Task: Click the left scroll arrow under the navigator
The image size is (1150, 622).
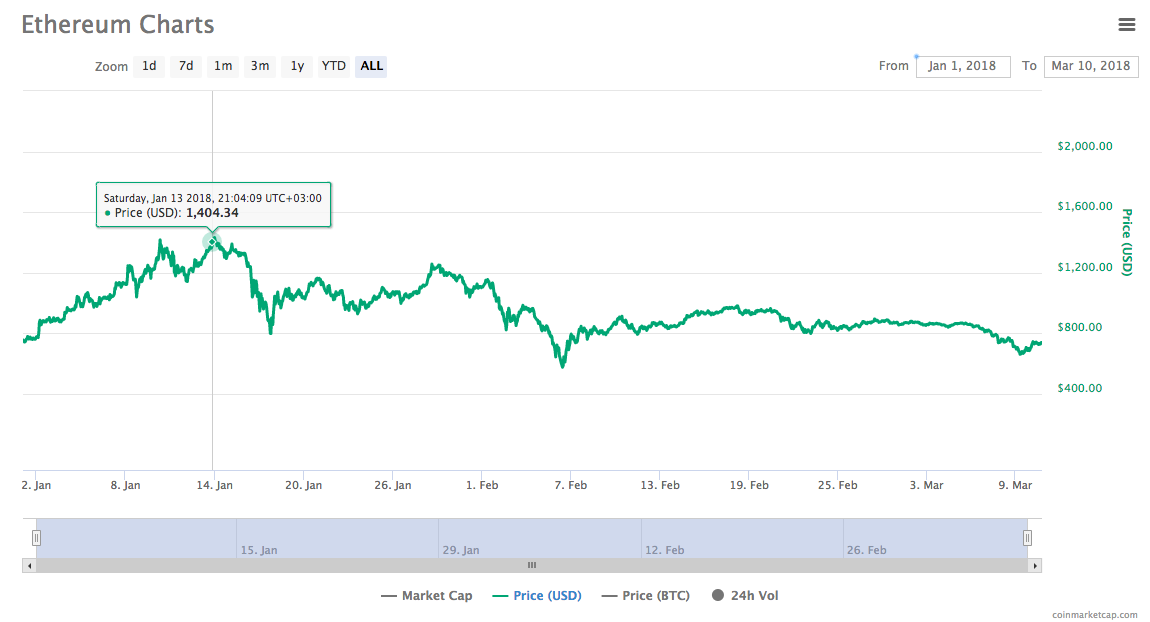Action: 30,565
